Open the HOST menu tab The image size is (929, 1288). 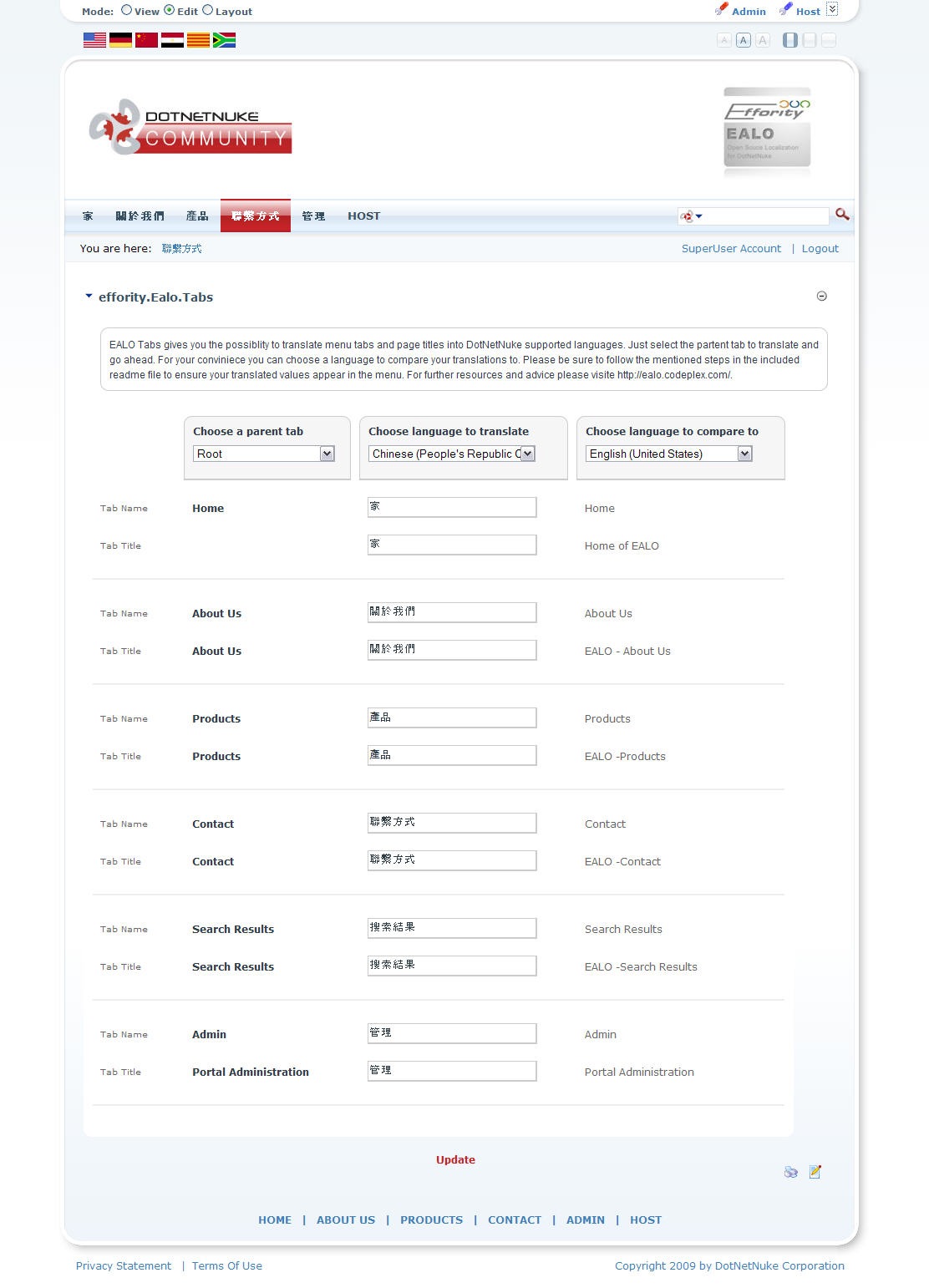(x=364, y=216)
